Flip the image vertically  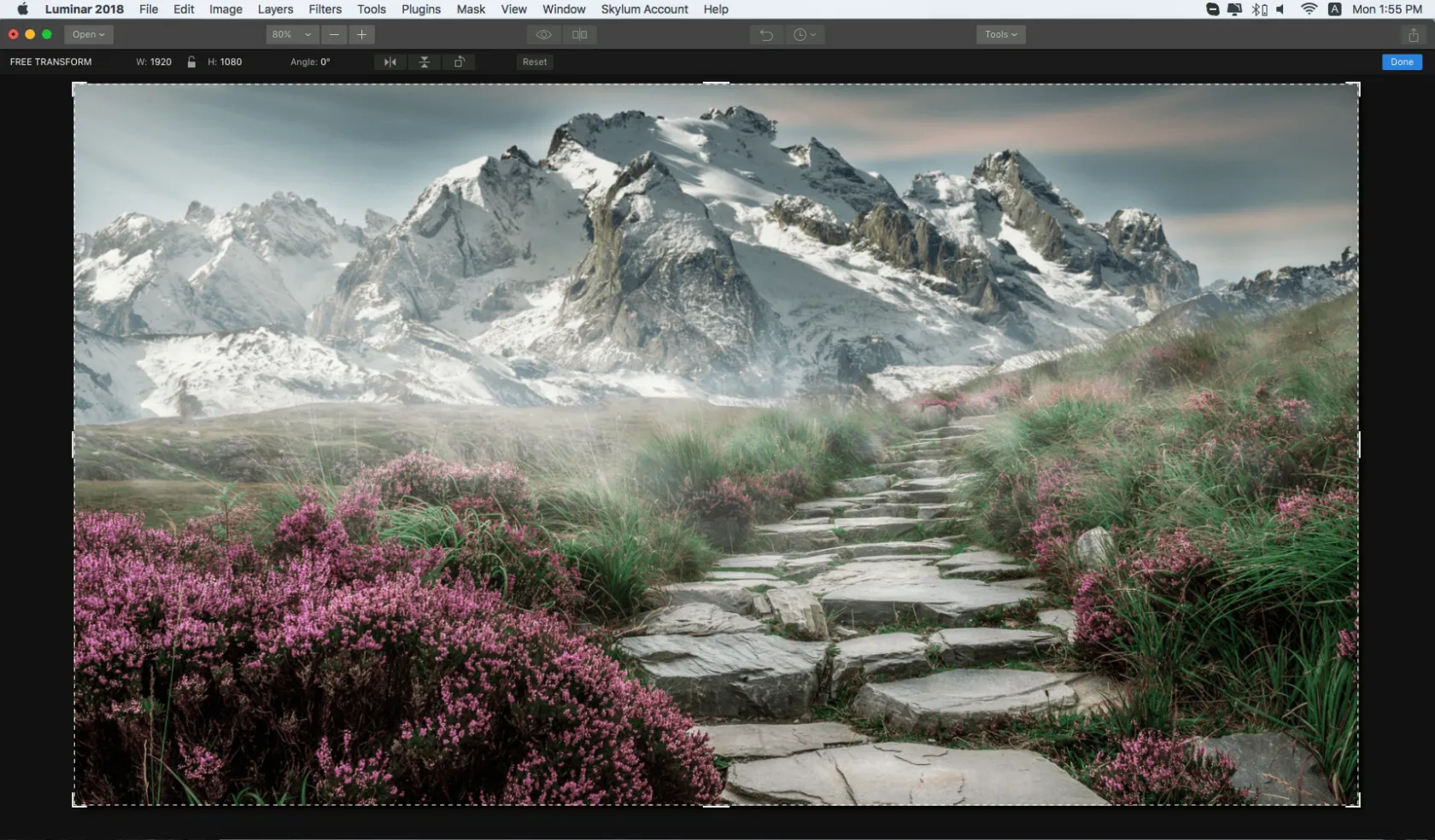pos(425,62)
